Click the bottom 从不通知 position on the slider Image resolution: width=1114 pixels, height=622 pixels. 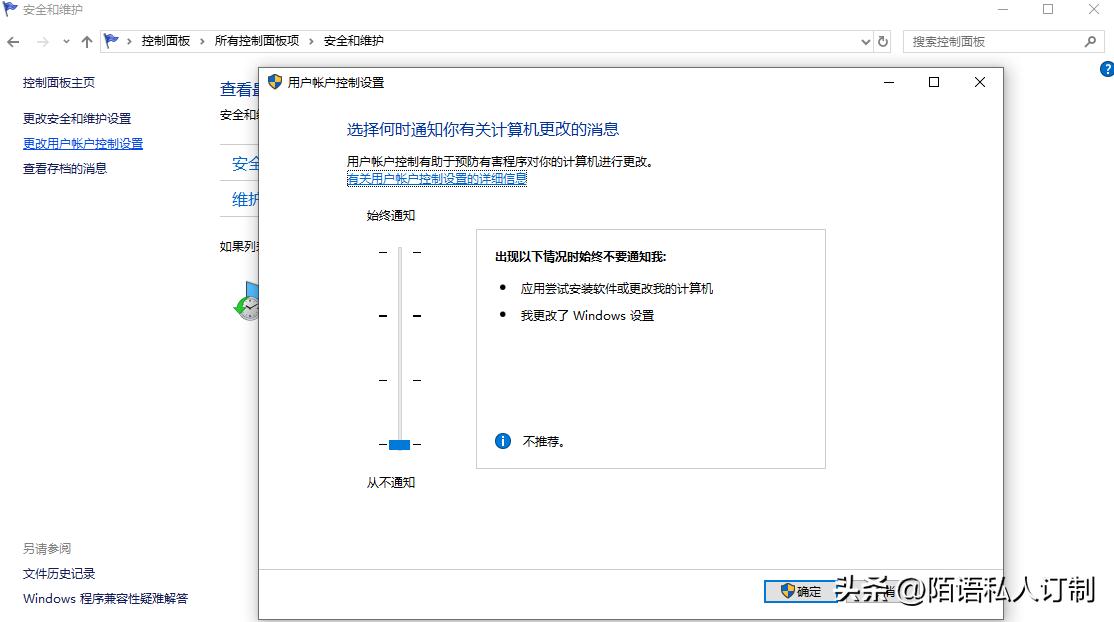(399, 444)
